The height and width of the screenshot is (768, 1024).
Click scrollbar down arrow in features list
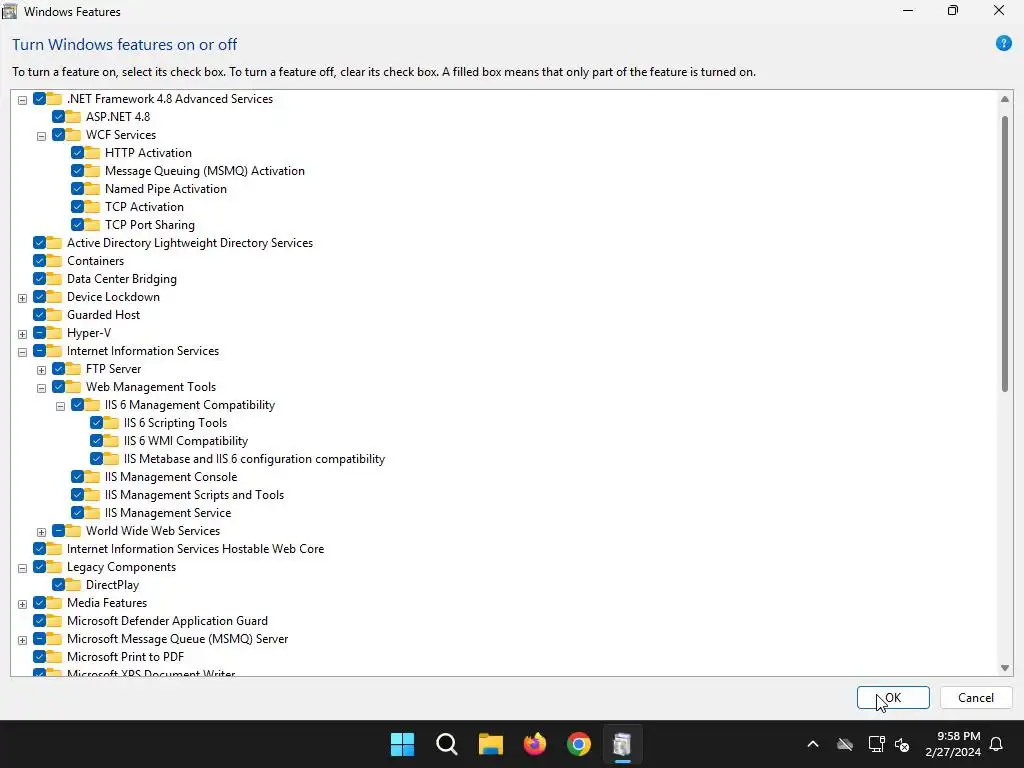(1004, 667)
